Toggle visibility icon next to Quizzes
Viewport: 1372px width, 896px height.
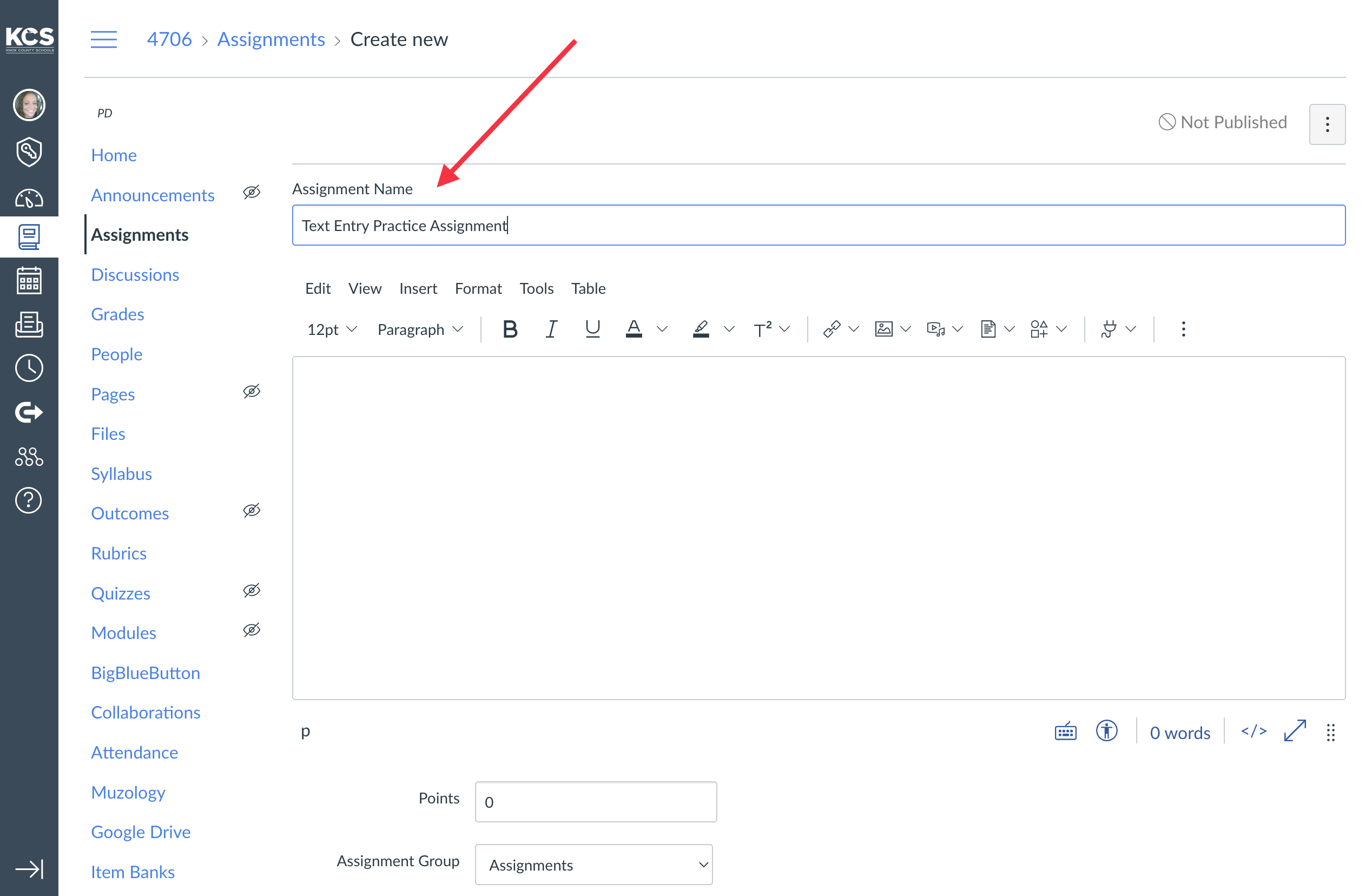[252, 590]
